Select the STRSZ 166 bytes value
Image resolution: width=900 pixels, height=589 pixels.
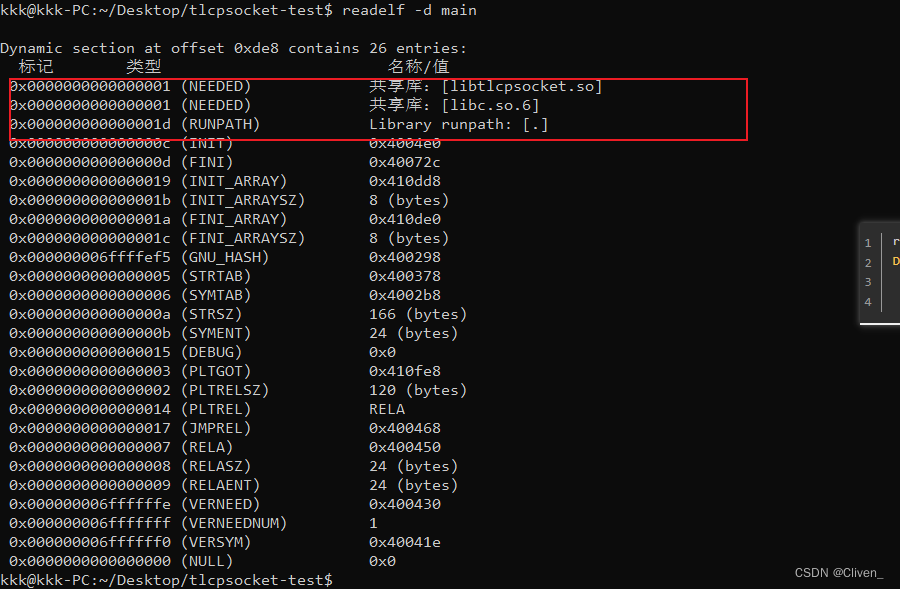[x=418, y=314]
